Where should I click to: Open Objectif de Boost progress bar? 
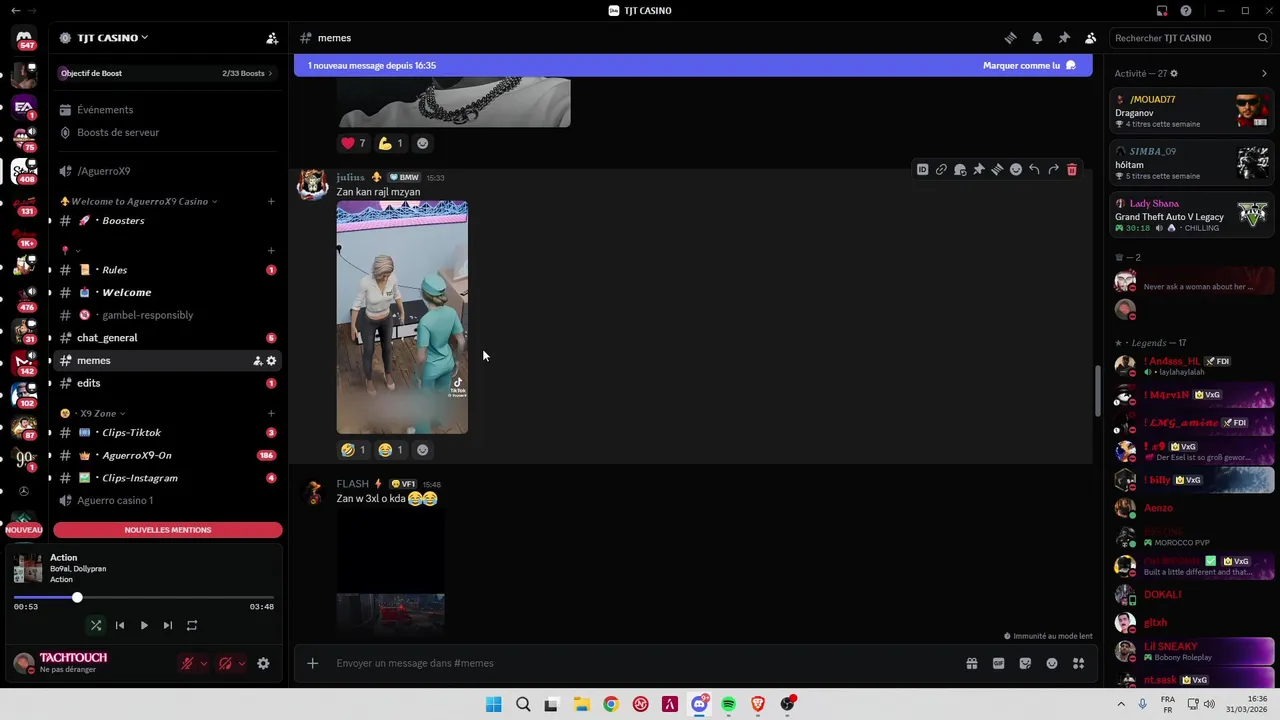coord(168,73)
